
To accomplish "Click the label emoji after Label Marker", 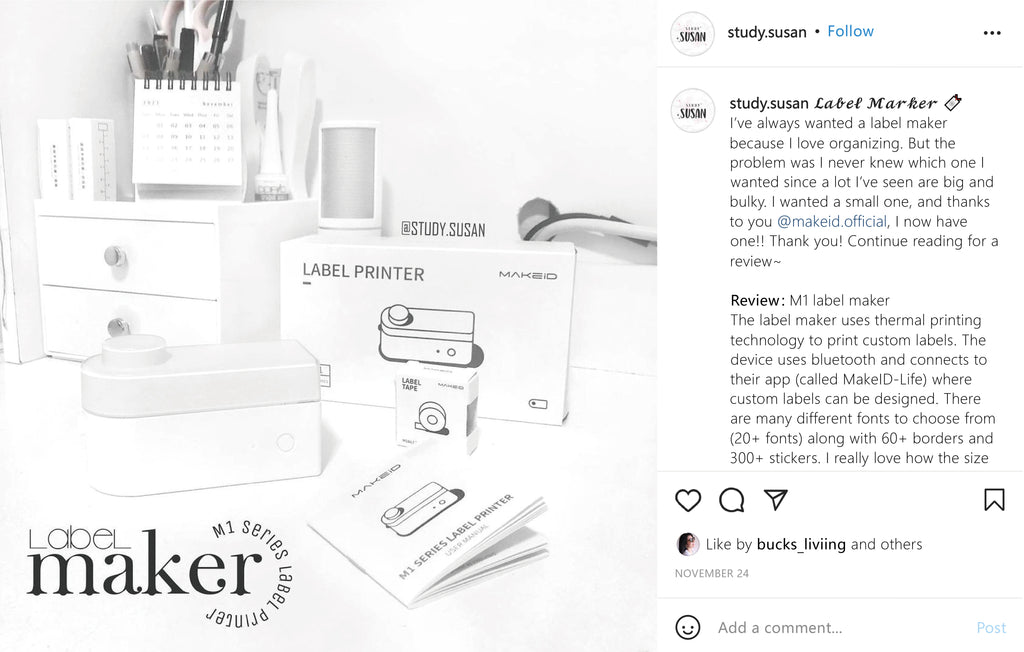I will (x=953, y=103).
